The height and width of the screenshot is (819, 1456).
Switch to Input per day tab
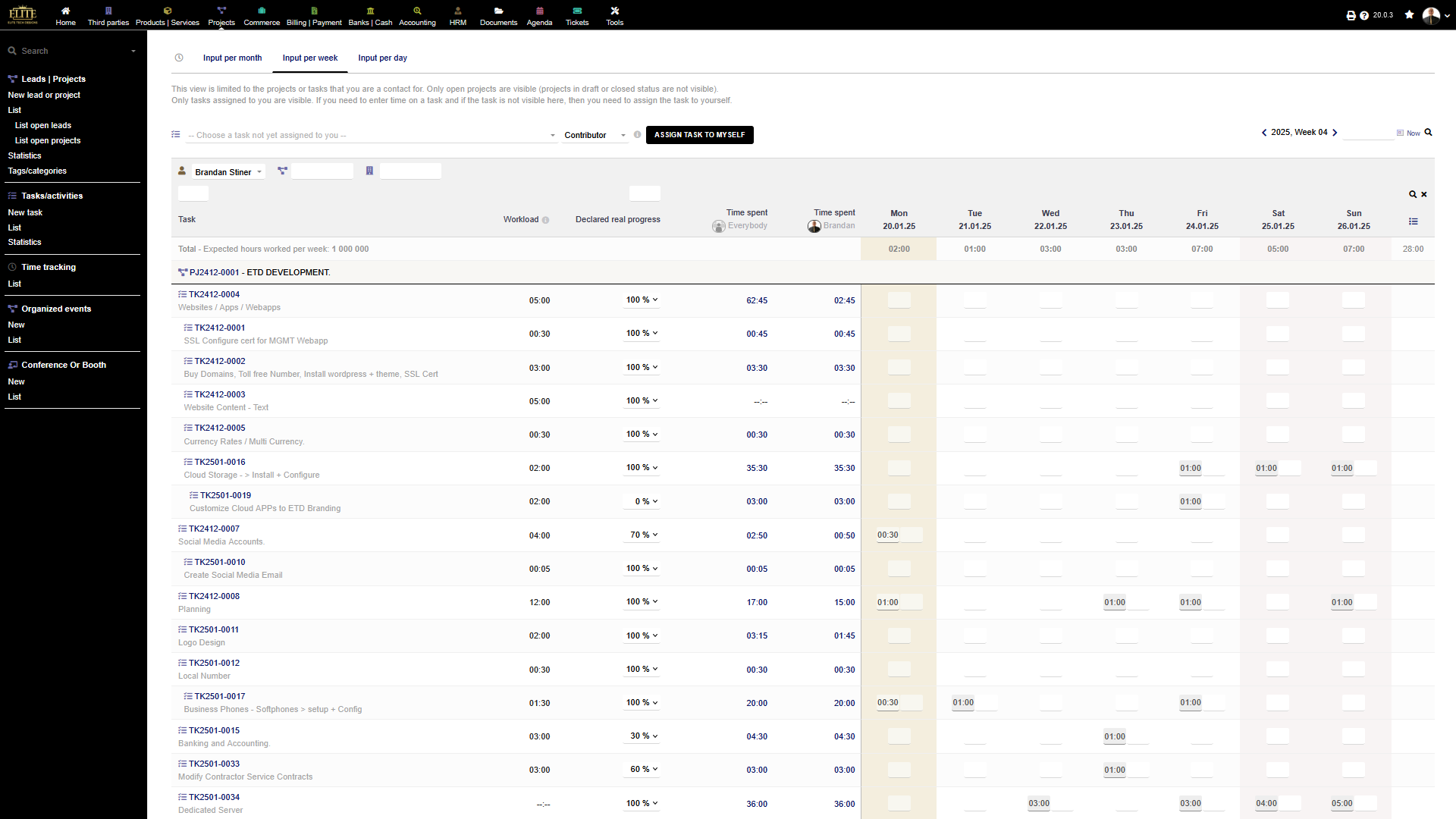(x=382, y=58)
